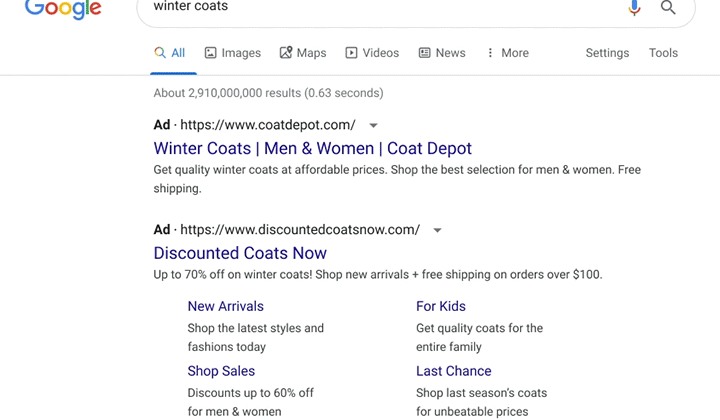Click the https://www.discountedcoatsnow.com/ URL text
Viewport: 720px width, 420px height.
click(300, 230)
